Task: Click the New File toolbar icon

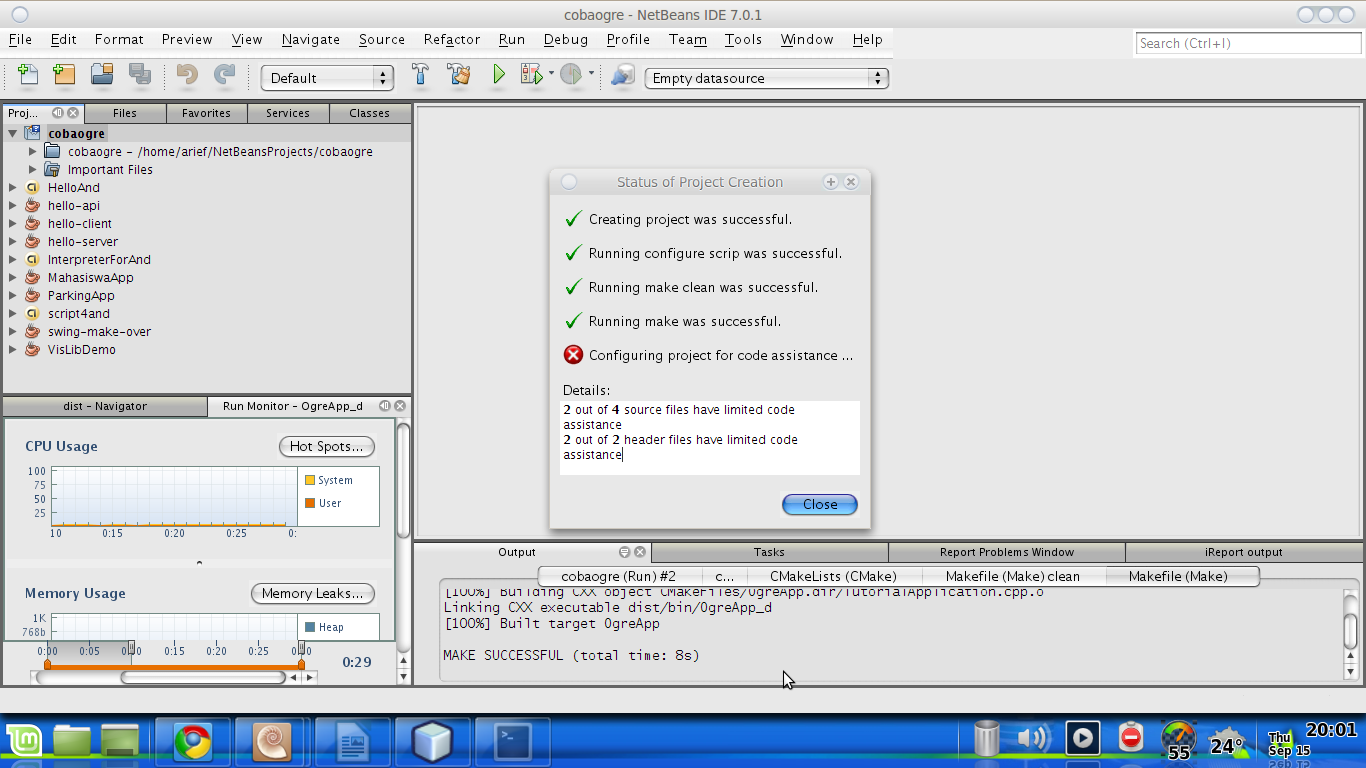Action: pos(28,75)
